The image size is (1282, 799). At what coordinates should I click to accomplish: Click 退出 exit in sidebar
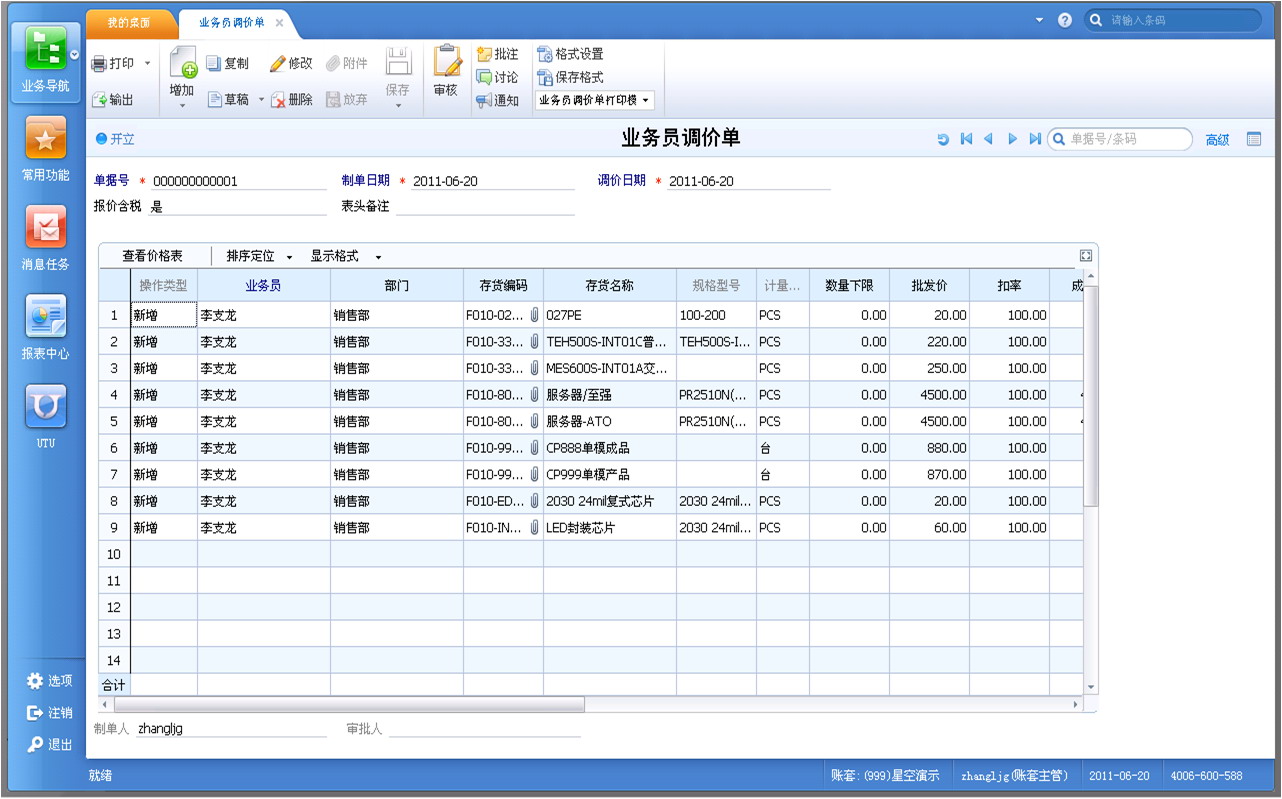[49, 745]
